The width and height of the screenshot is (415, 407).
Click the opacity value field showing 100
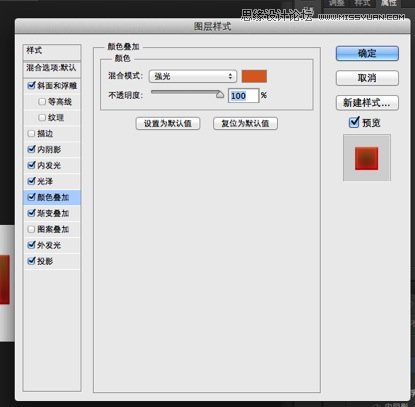[x=243, y=96]
